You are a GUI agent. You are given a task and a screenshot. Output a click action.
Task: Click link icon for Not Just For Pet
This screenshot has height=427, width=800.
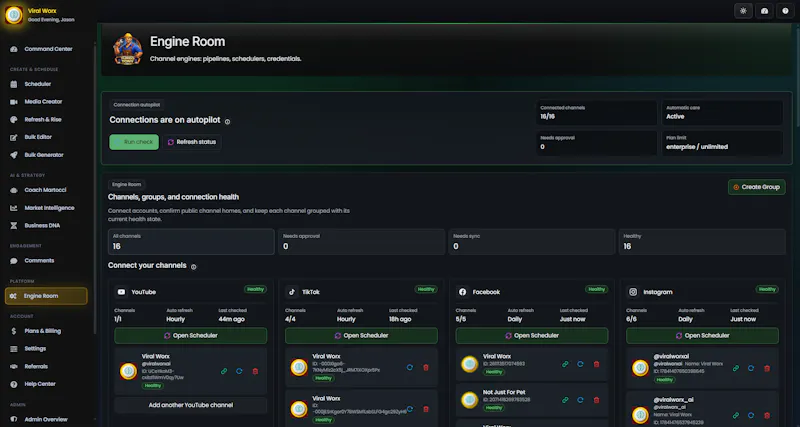click(x=565, y=400)
